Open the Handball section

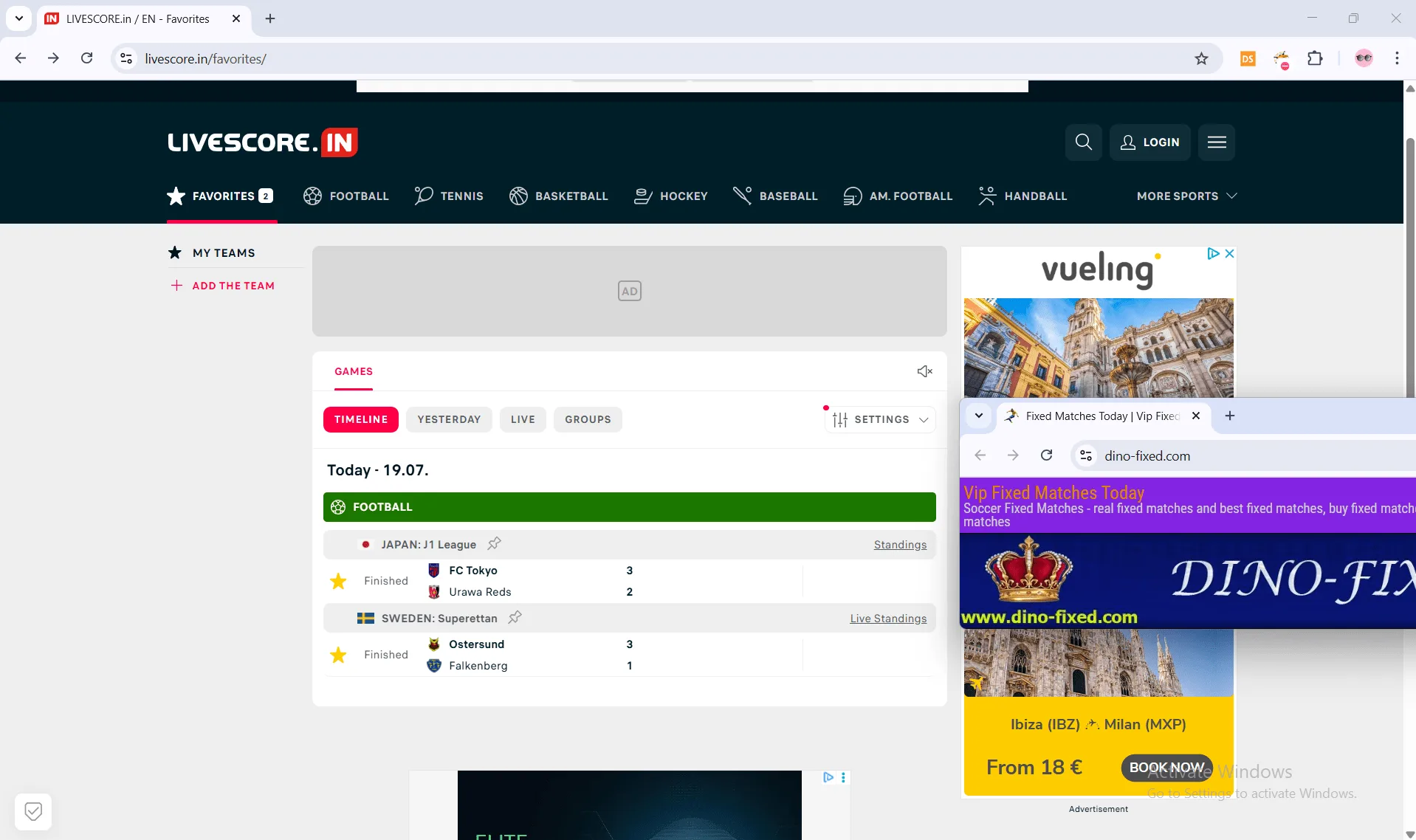(x=1022, y=196)
